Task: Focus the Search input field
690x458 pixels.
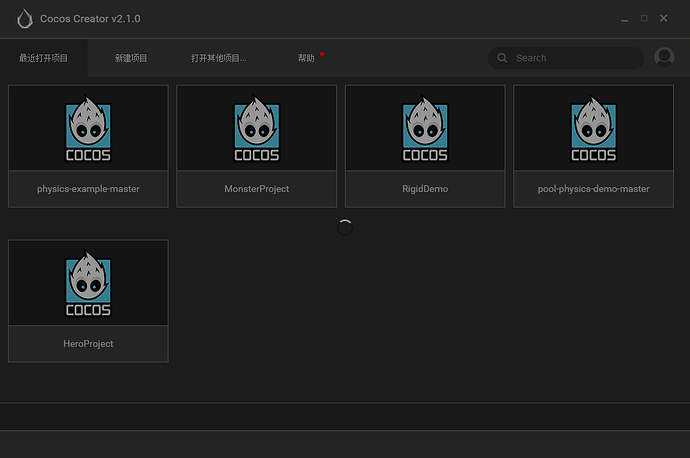Action: (565, 58)
